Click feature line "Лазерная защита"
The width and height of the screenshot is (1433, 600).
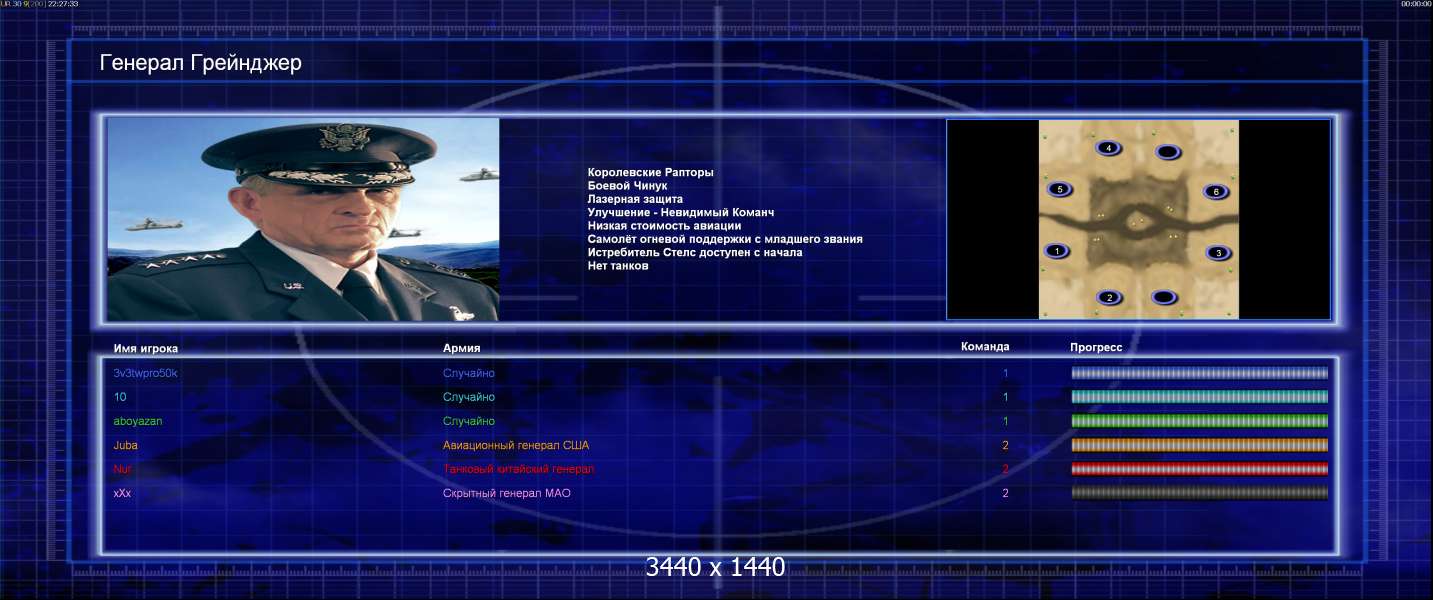[x=636, y=199]
